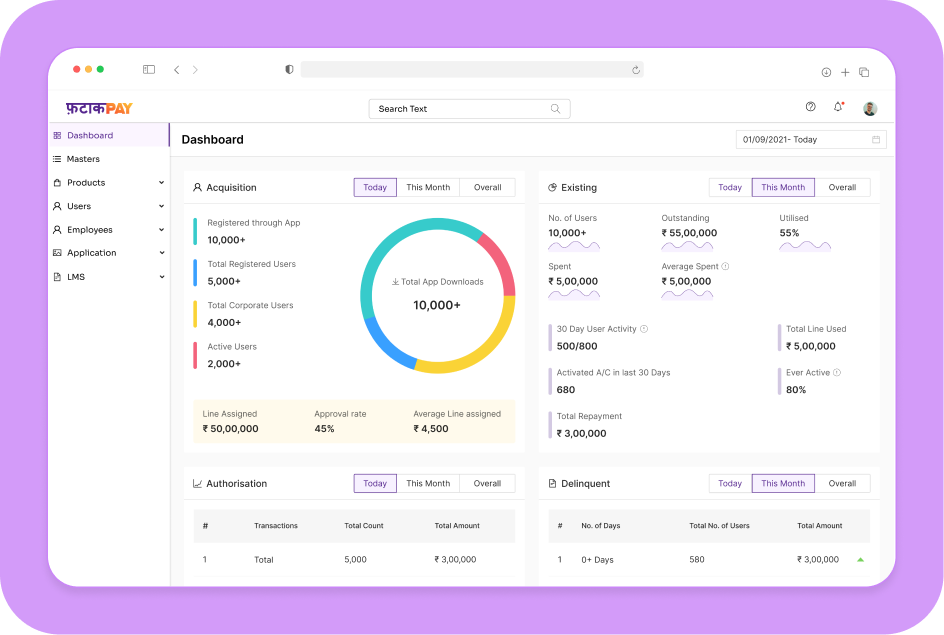Select Today in Existing panel

pyautogui.click(x=730, y=187)
